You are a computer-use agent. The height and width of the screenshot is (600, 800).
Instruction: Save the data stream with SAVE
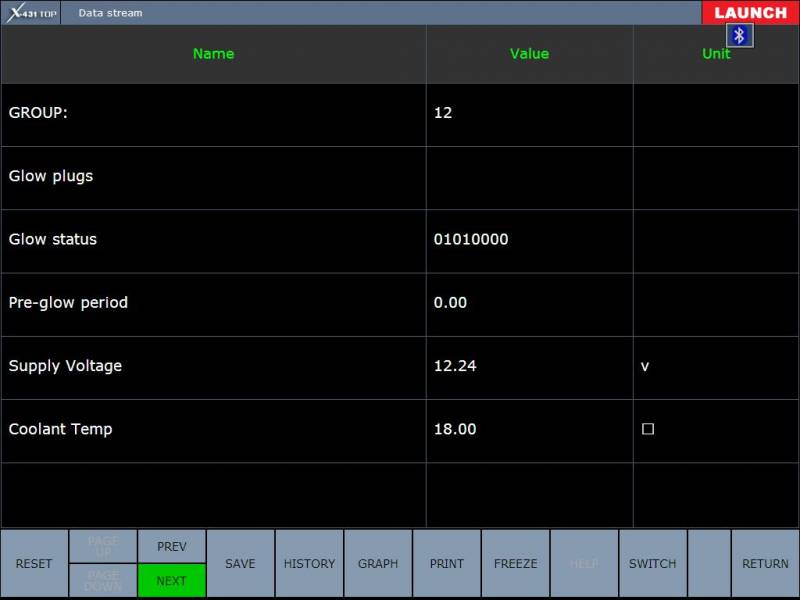tap(240, 564)
